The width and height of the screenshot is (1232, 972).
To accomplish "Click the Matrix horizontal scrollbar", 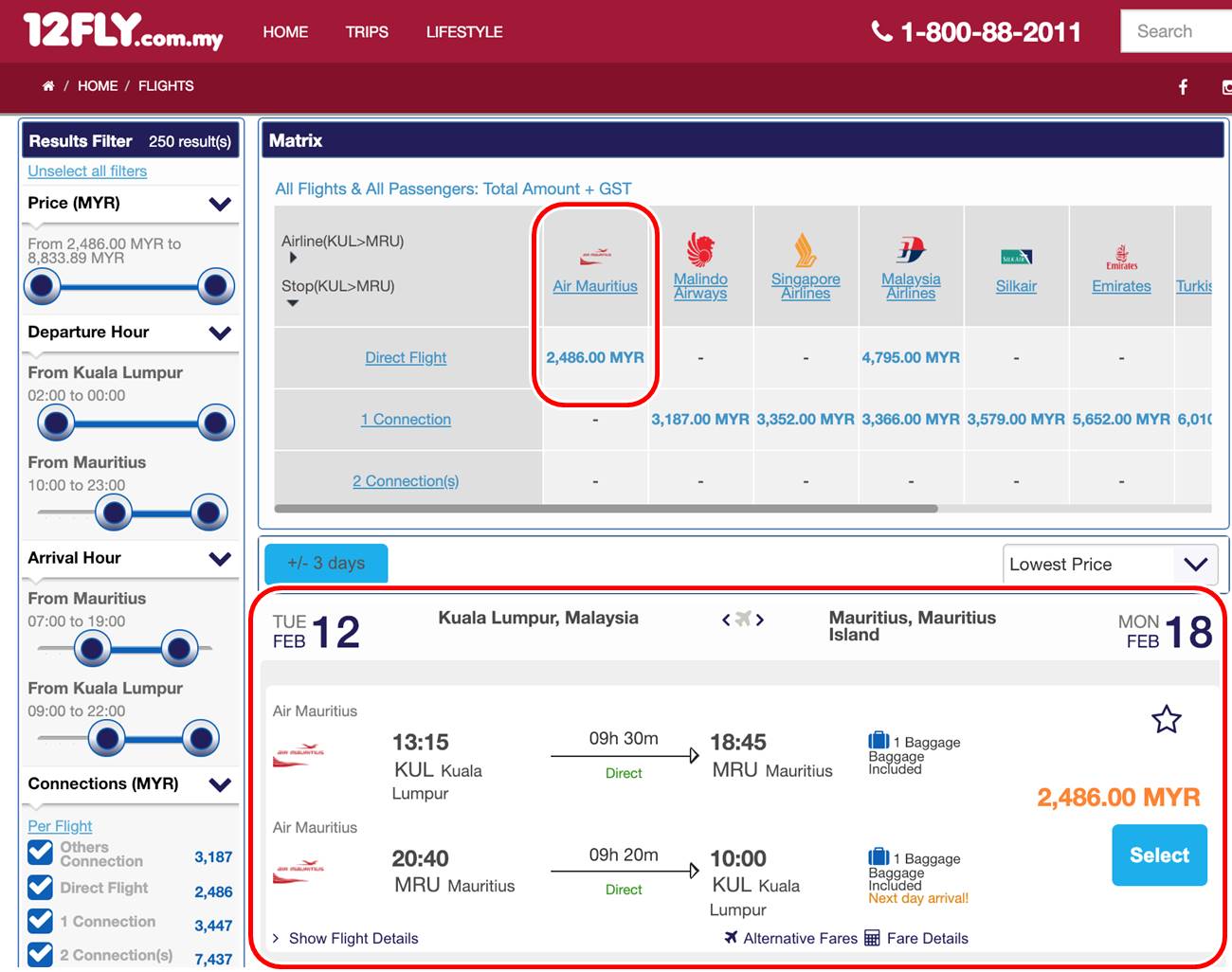I will [606, 509].
